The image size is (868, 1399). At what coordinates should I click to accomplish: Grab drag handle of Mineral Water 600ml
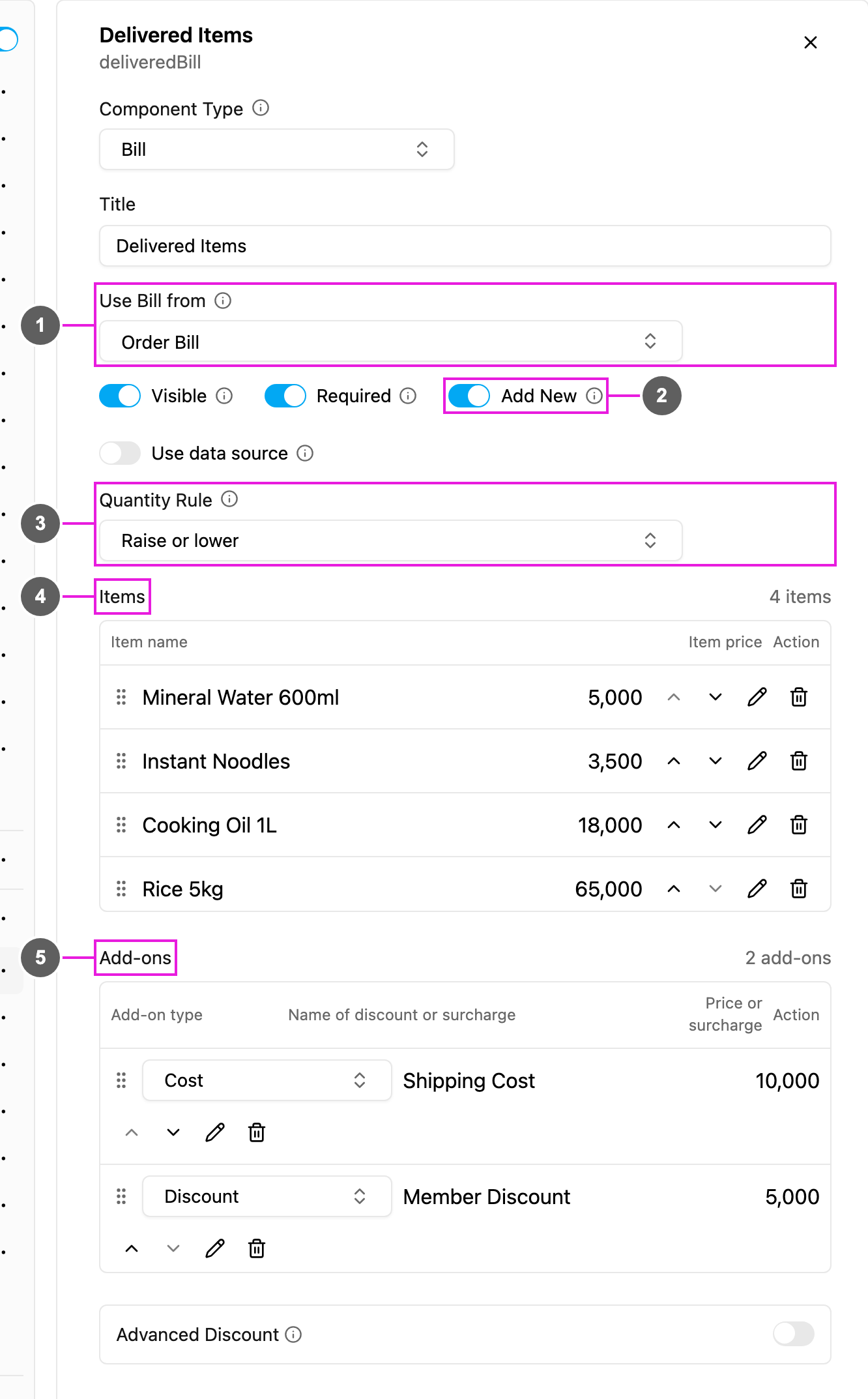click(121, 697)
